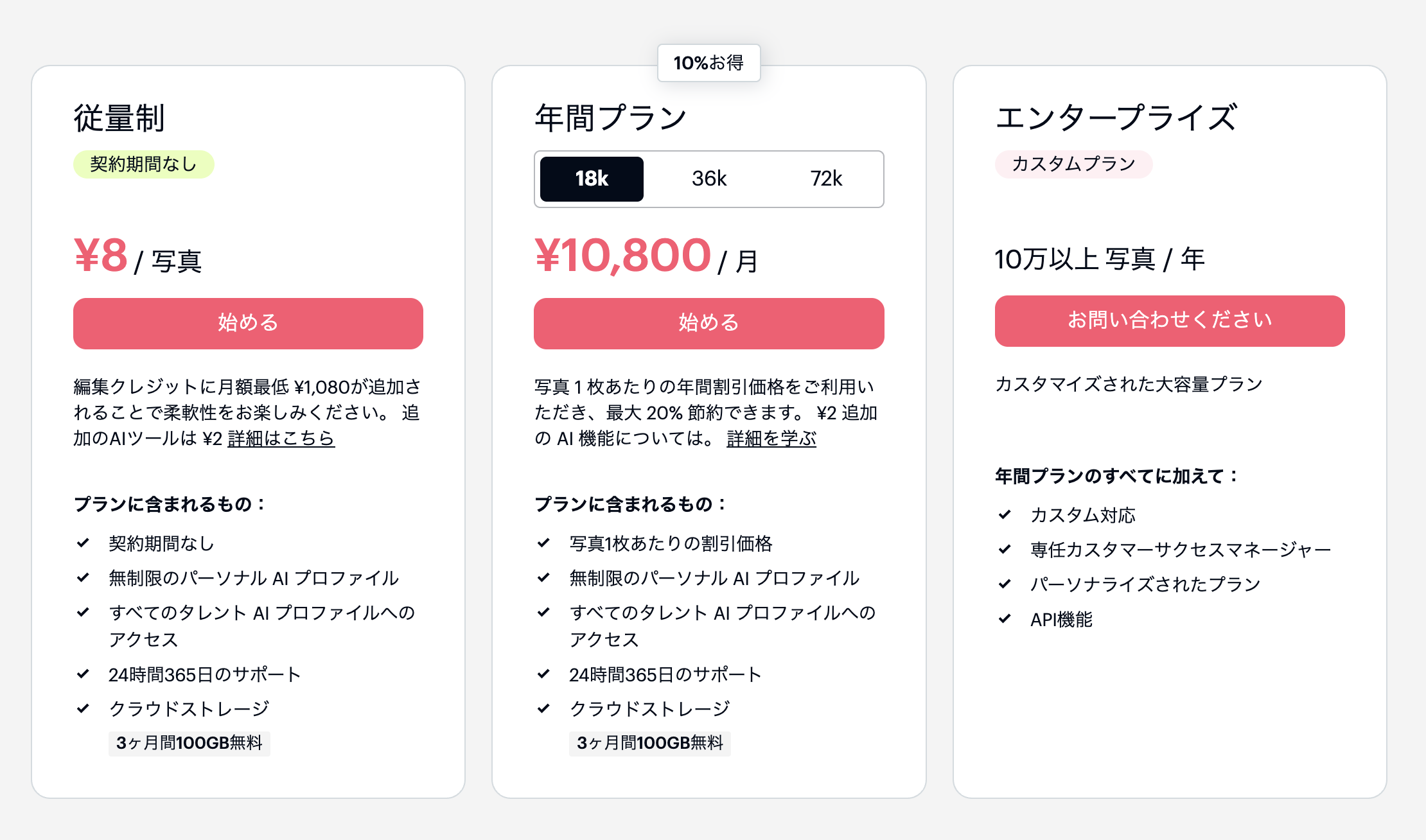Select the 18k annual plan option

pyautogui.click(x=592, y=179)
